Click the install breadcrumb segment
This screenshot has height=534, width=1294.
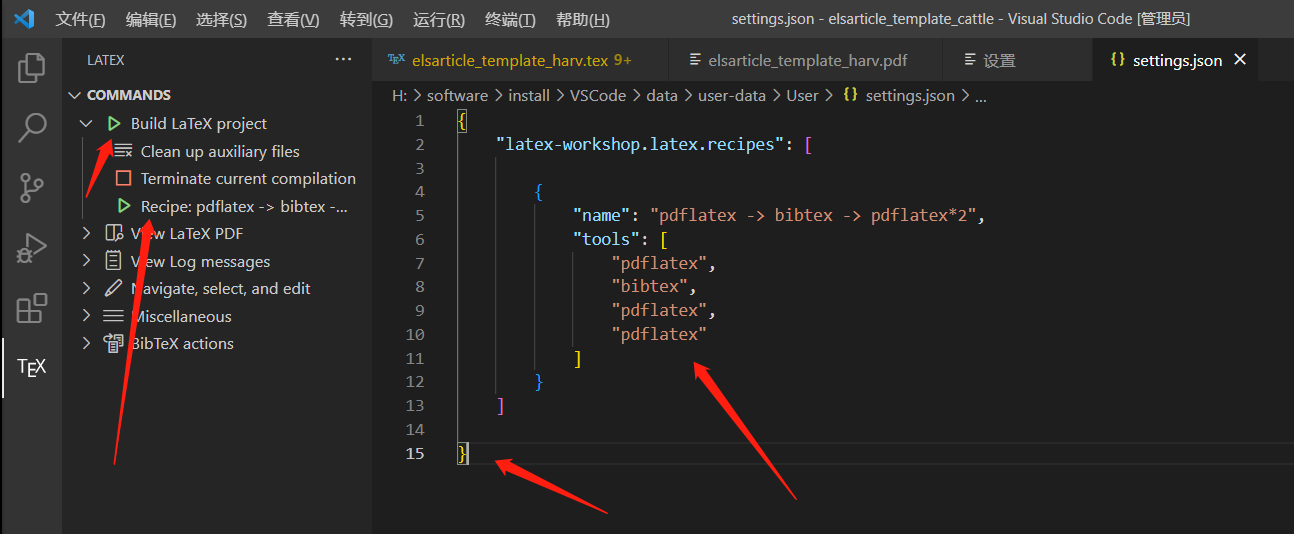coord(529,96)
